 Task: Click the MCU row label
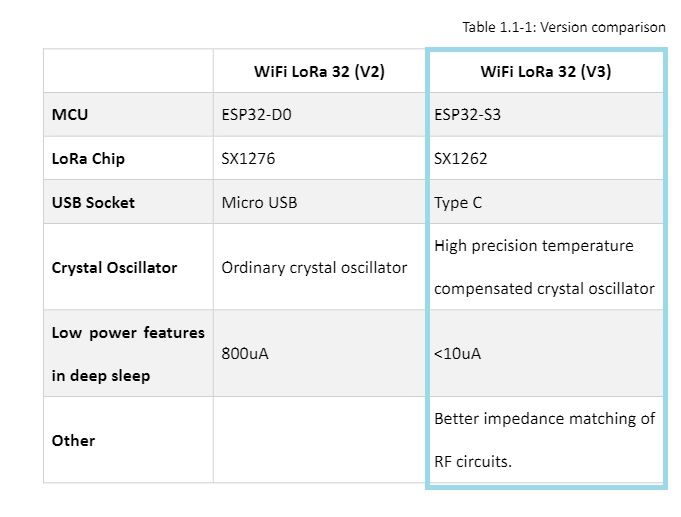tap(70, 115)
